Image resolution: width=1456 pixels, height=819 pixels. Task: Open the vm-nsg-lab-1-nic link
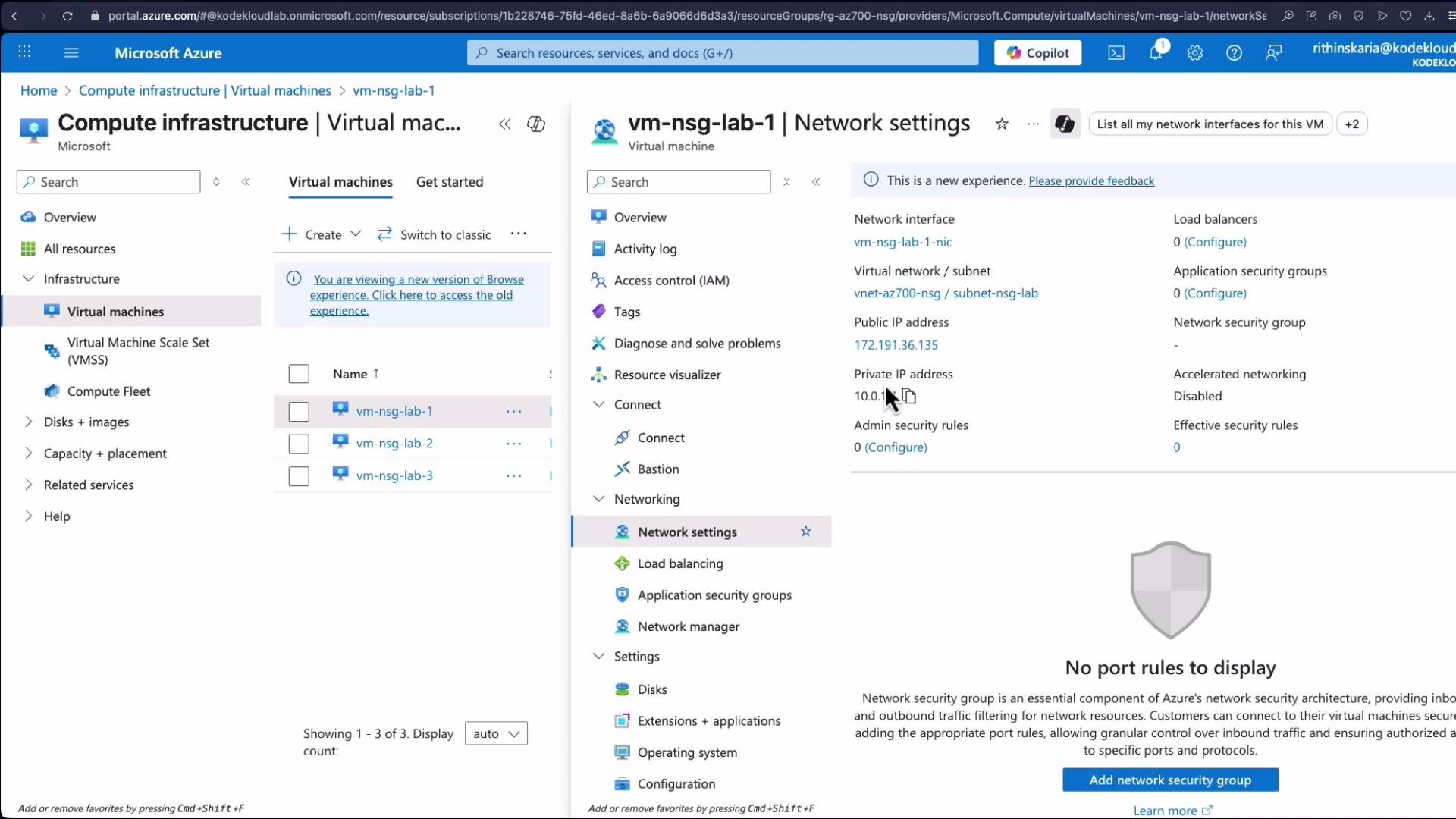902,242
